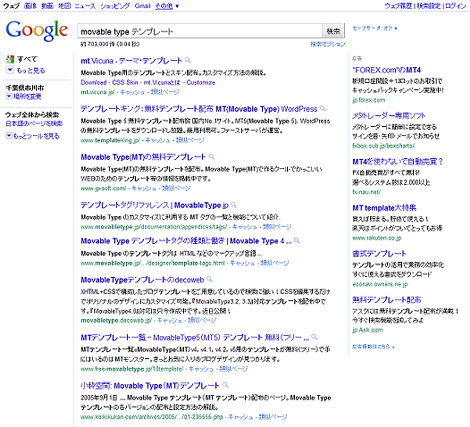Click magnifier beside 小粋空間 result title
Image resolution: width=470 pixels, height=427 pixels.
click(225, 385)
